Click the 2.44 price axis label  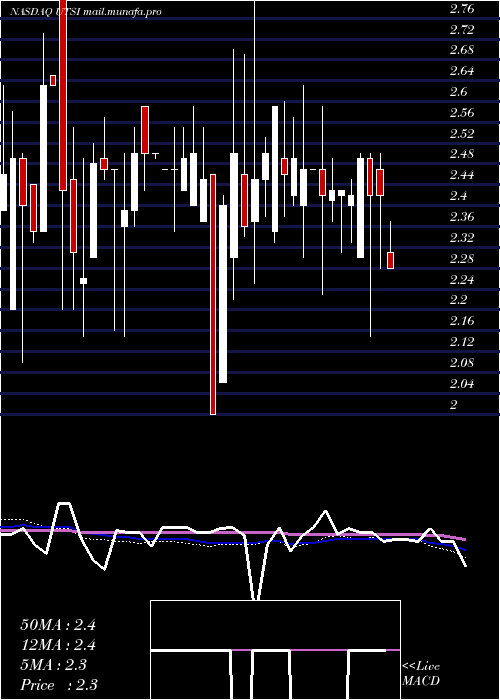(x=462, y=175)
